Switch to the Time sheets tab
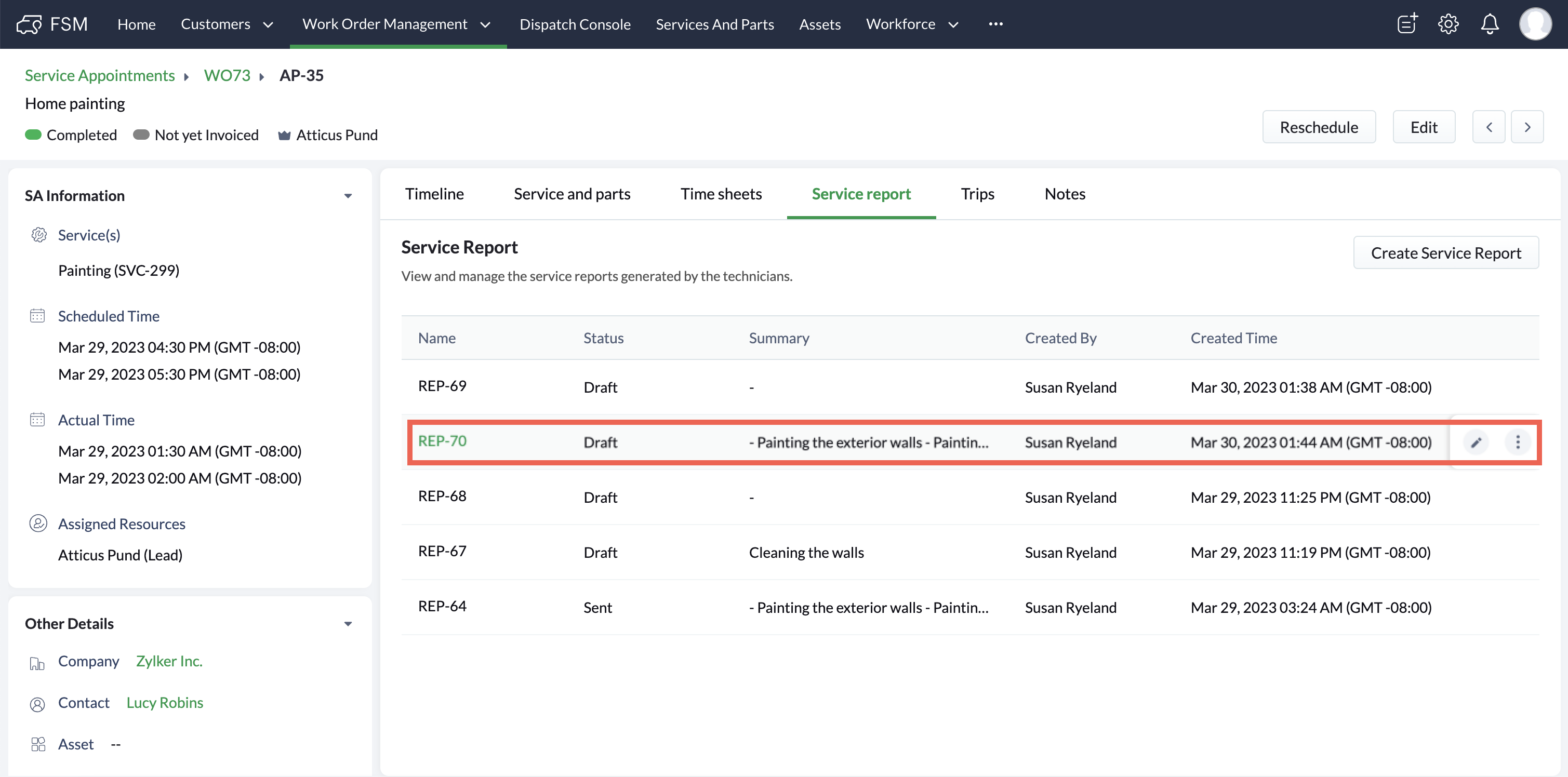Screen dimensions: 1568x777 (721, 194)
